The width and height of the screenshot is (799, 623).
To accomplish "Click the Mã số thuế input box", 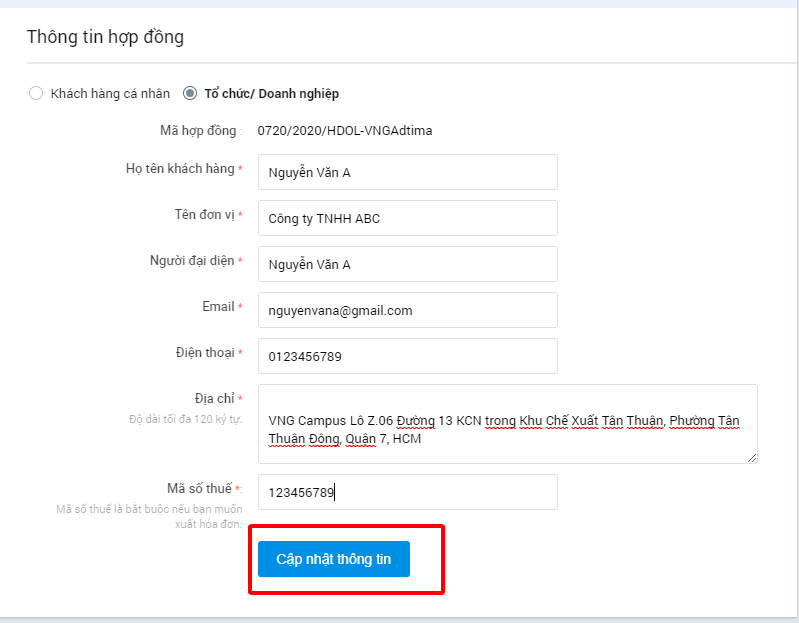I will (408, 492).
